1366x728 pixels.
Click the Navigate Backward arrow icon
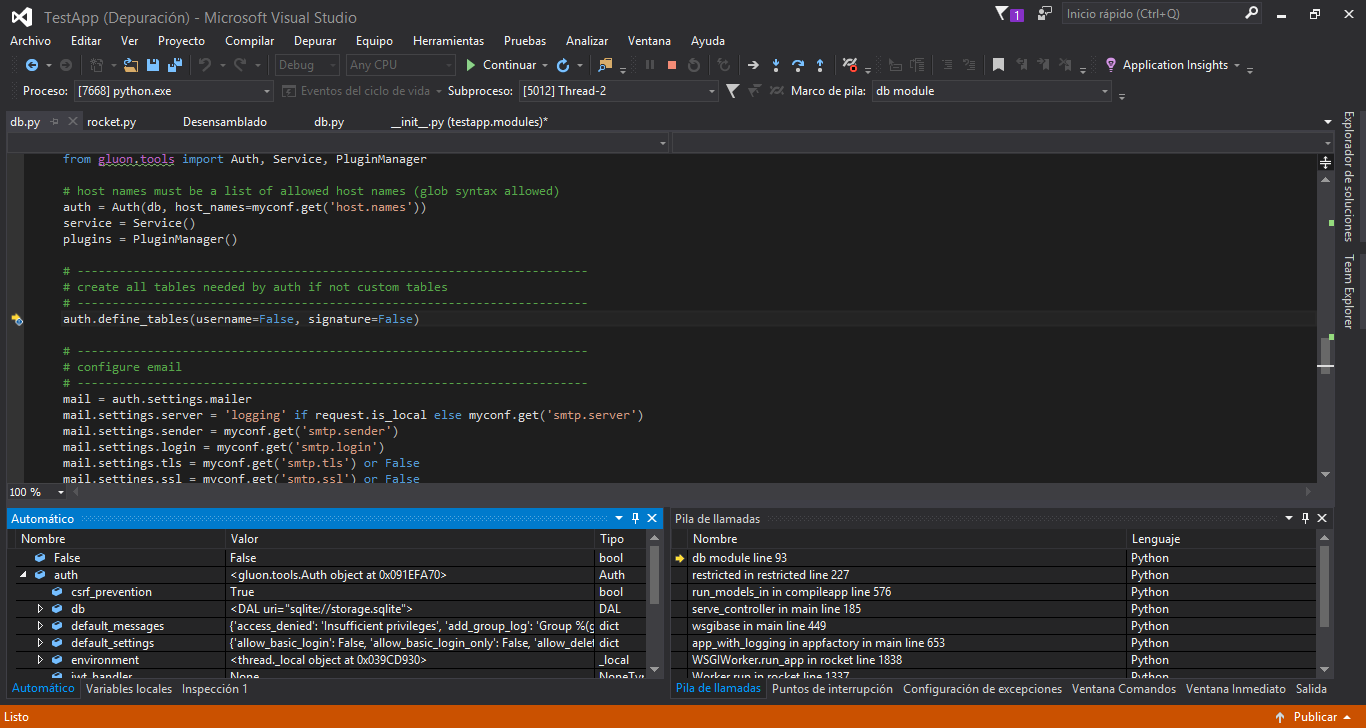(x=32, y=65)
